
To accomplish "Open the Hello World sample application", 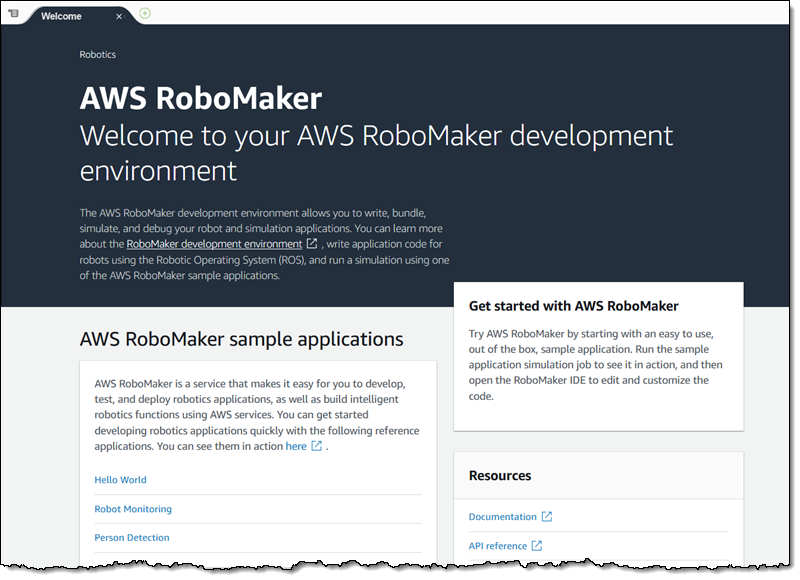I will (x=120, y=480).
